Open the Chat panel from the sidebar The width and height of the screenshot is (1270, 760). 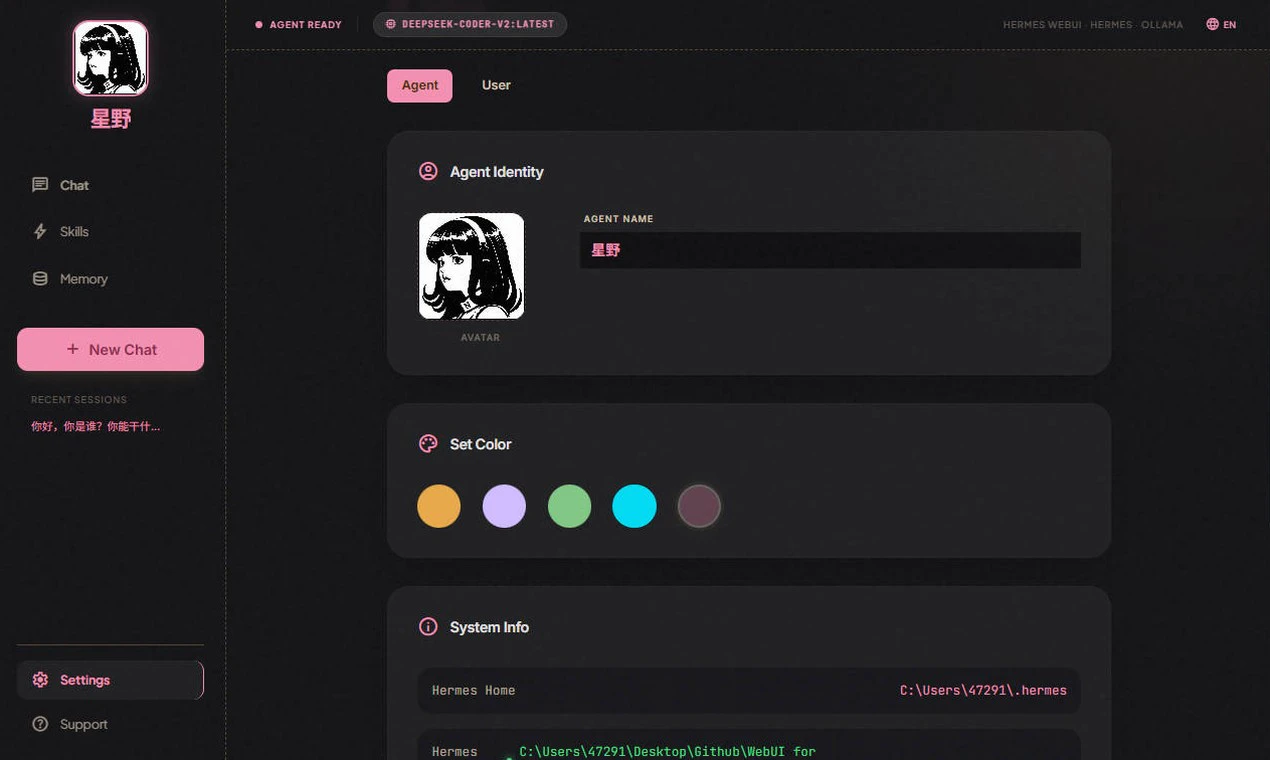pyautogui.click(x=71, y=185)
